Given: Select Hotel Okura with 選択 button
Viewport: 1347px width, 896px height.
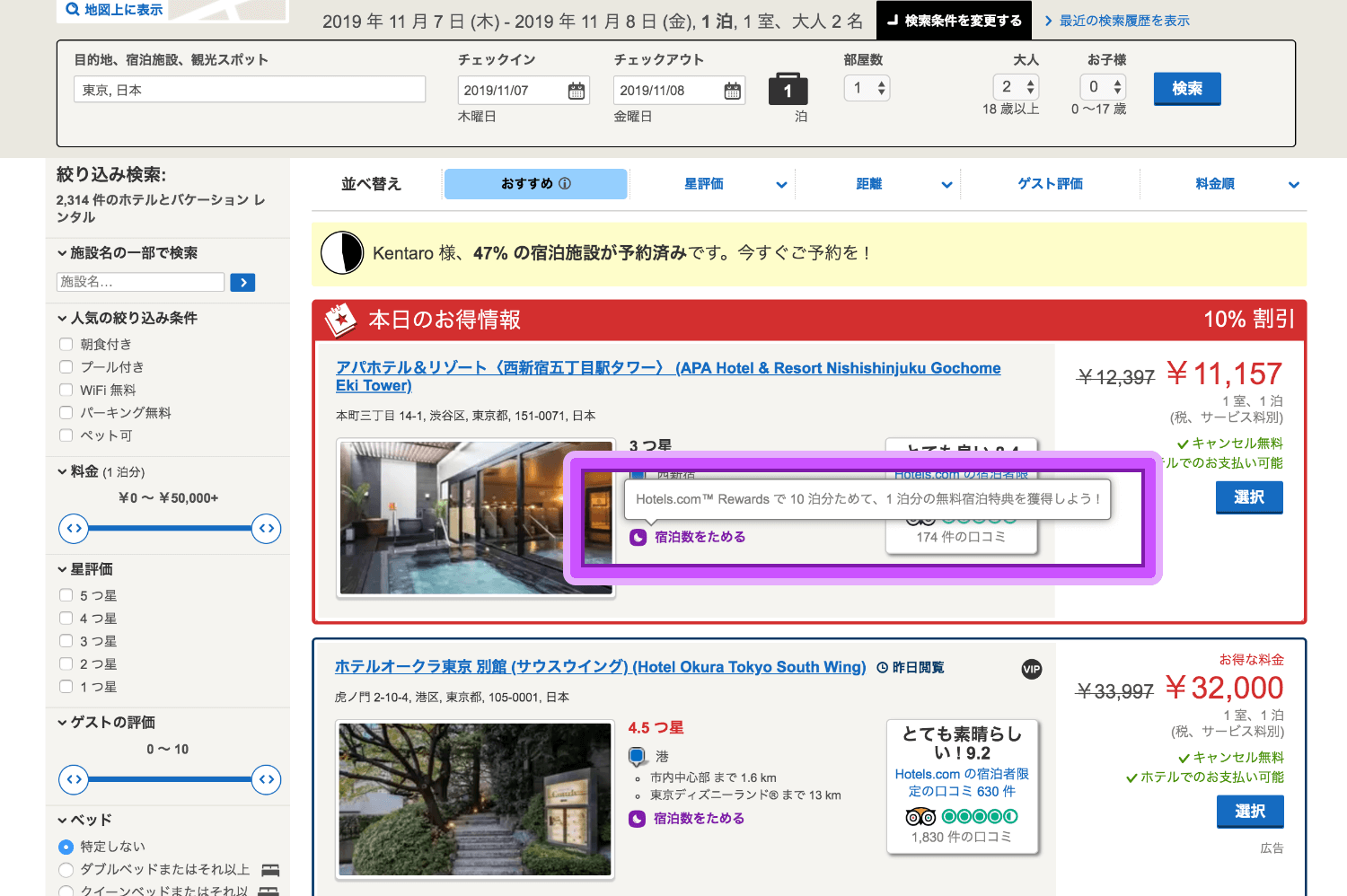Looking at the screenshot, I should tap(1250, 812).
